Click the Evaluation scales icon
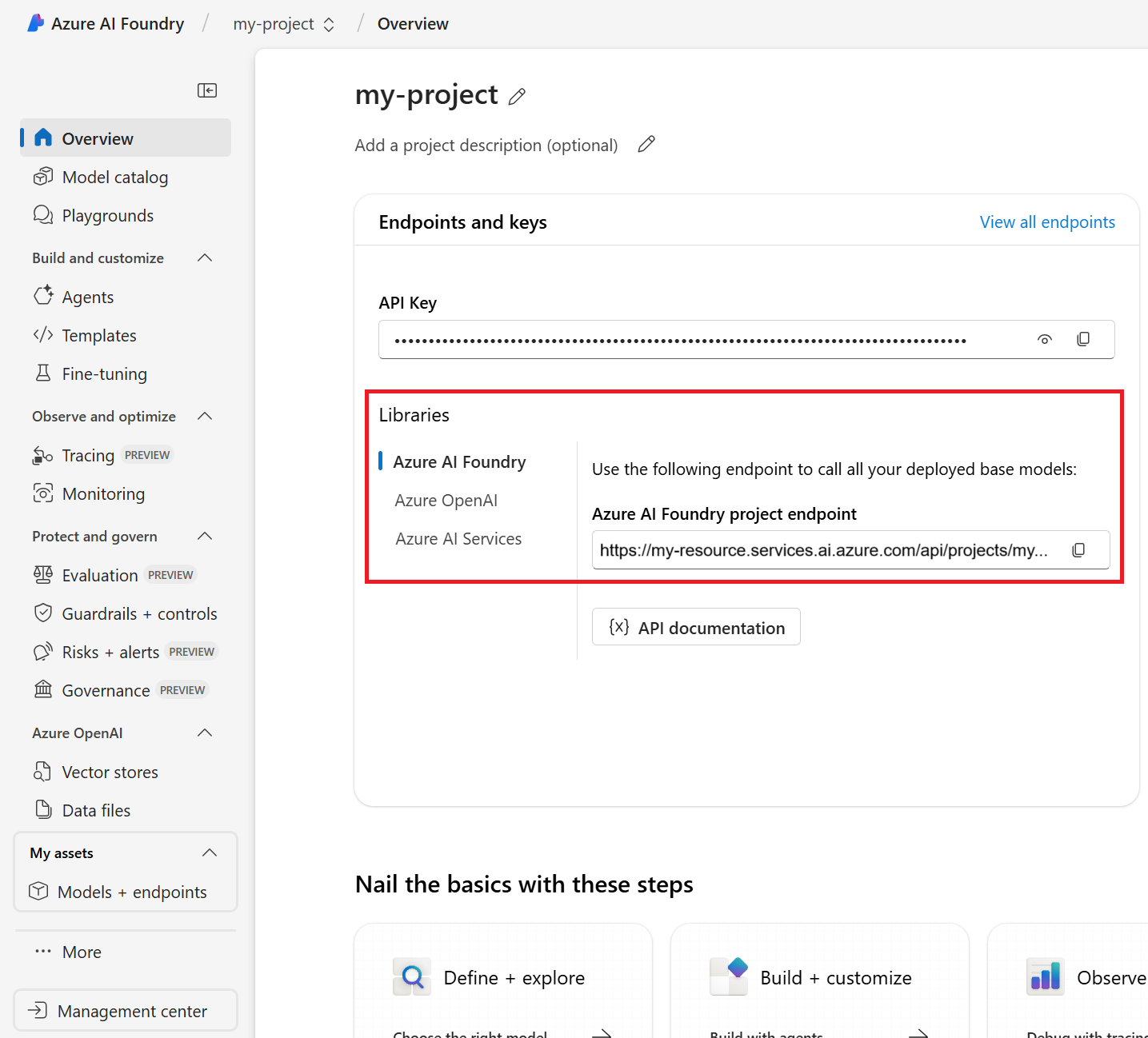 point(43,574)
